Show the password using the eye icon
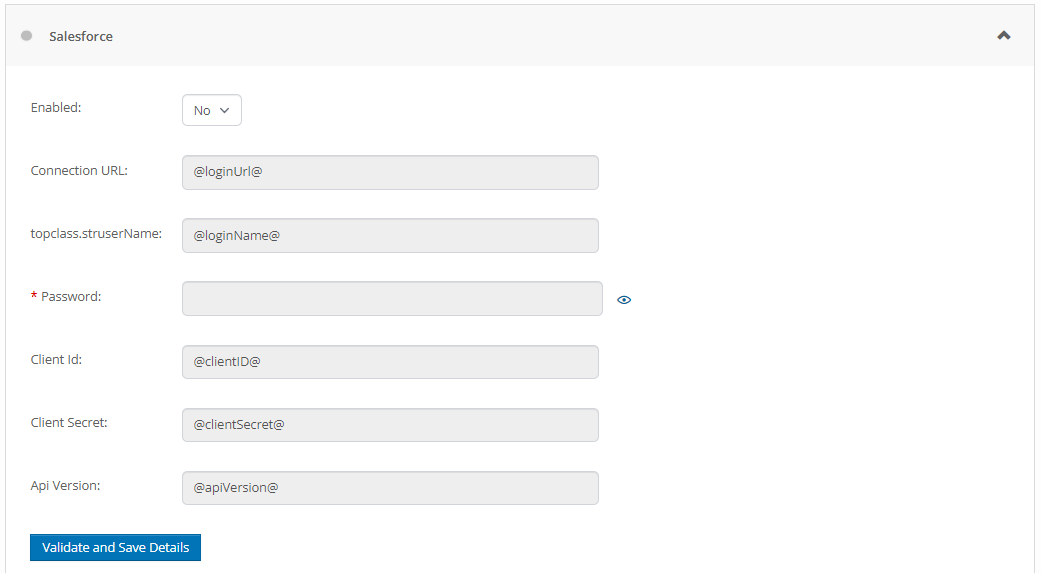 click(624, 299)
